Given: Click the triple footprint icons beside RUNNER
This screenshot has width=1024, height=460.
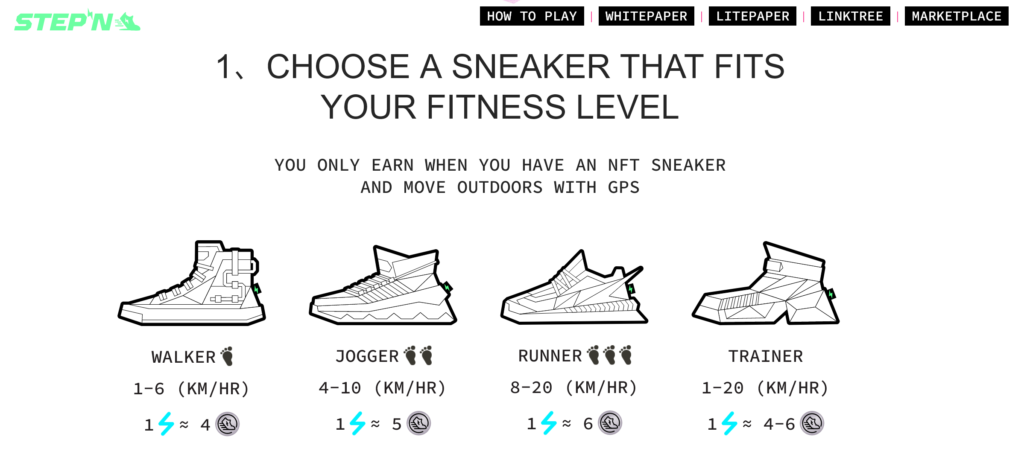Looking at the screenshot, I should tap(610, 355).
